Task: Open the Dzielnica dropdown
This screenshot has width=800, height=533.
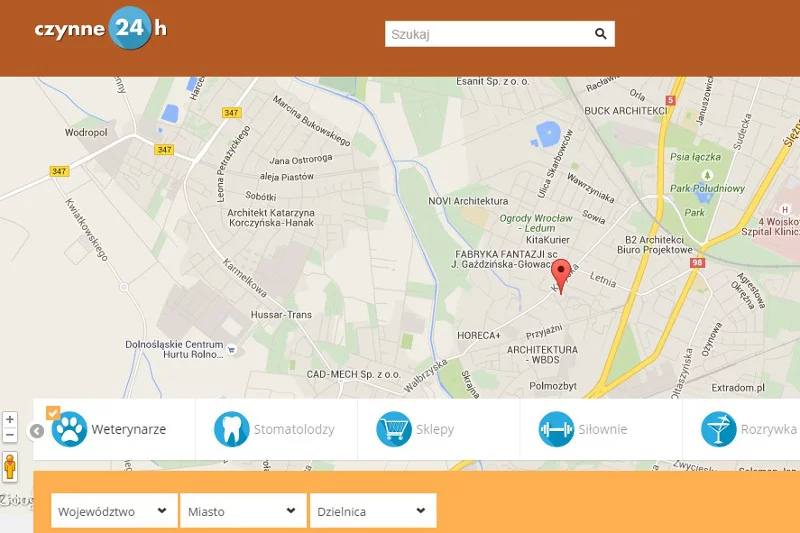Action: pyautogui.click(x=373, y=511)
